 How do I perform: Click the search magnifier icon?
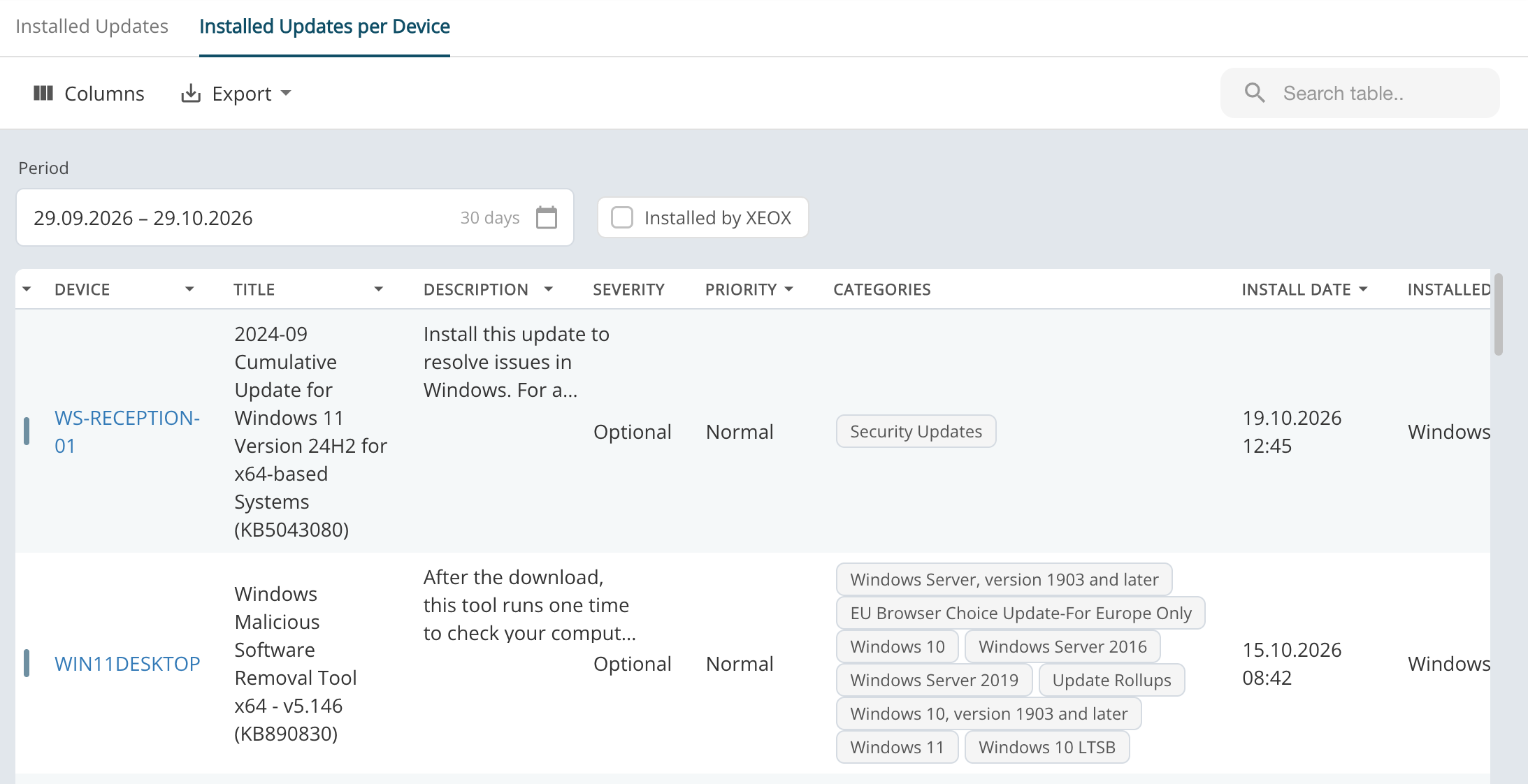tap(1255, 93)
